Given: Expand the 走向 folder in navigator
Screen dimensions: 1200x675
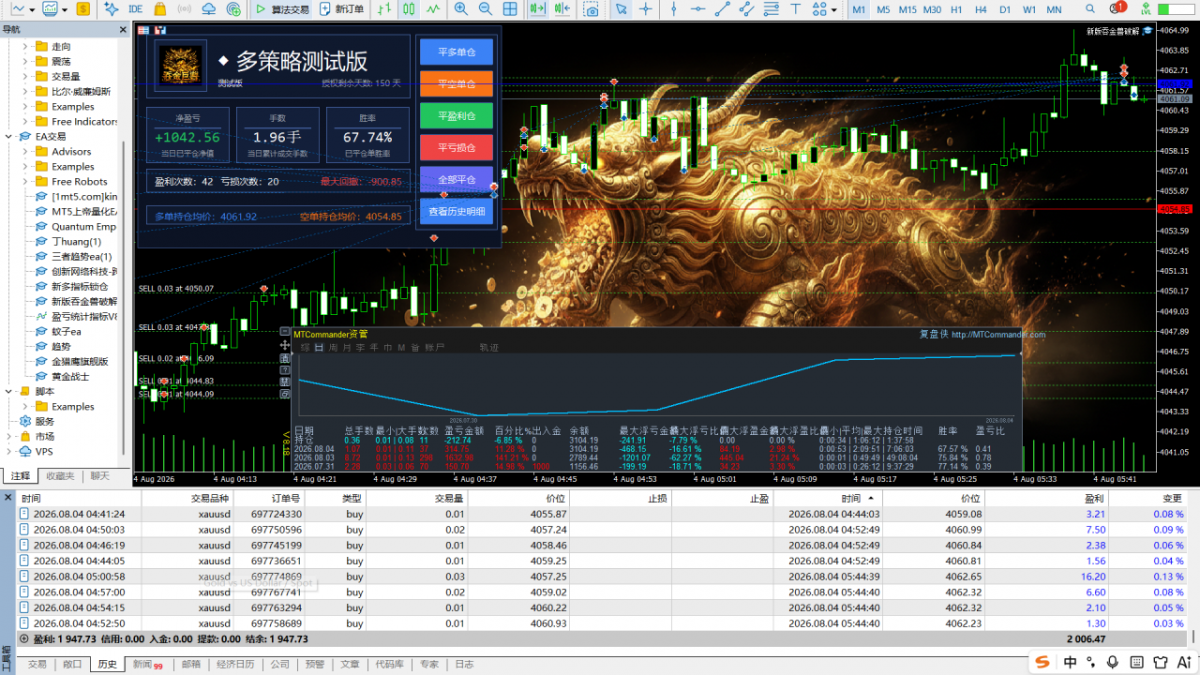Looking at the screenshot, I should [25, 47].
